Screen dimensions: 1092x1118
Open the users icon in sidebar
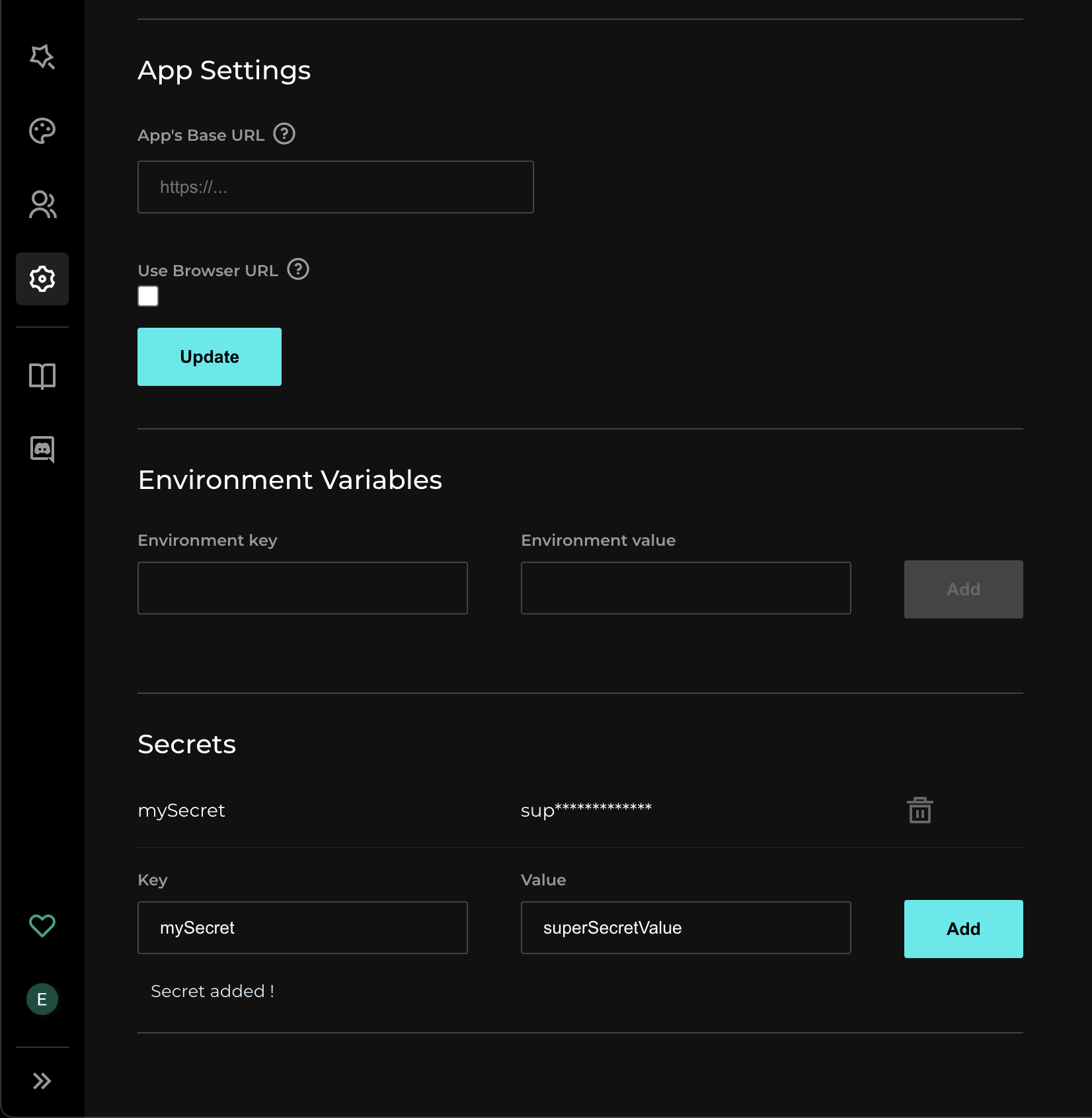pyautogui.click(x=42, y=205)
